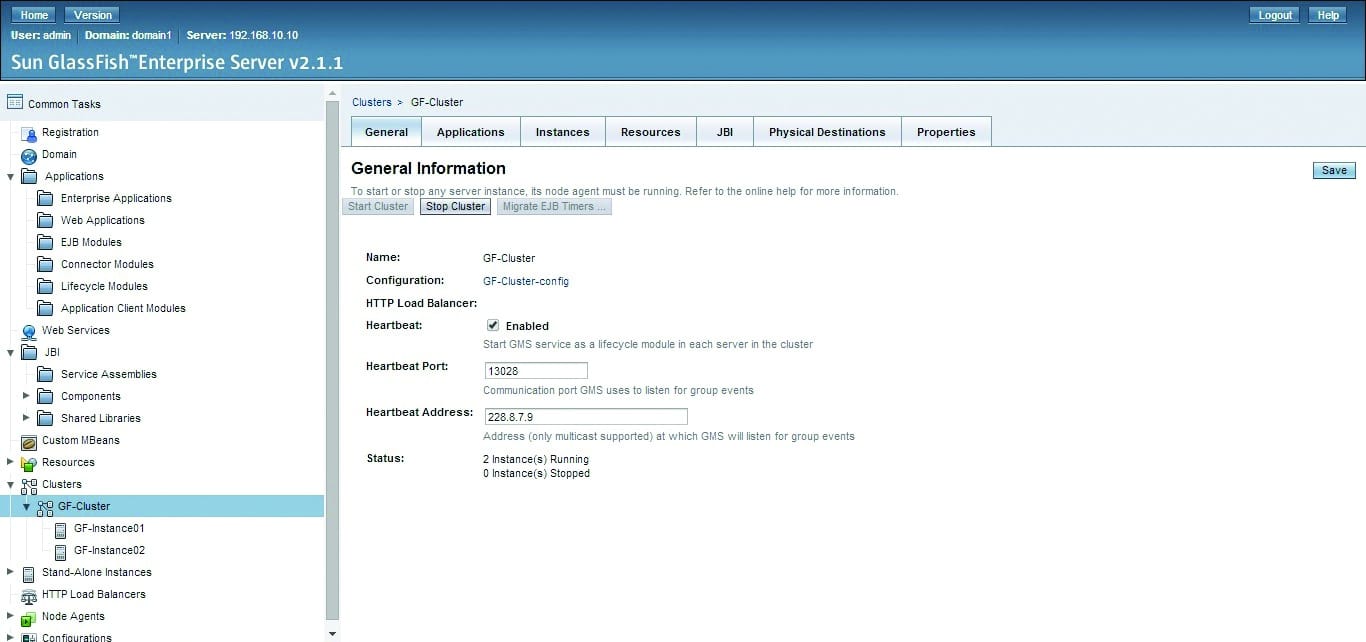
Task: Click the Web Services icon
Action: click(x=28, y=330)
